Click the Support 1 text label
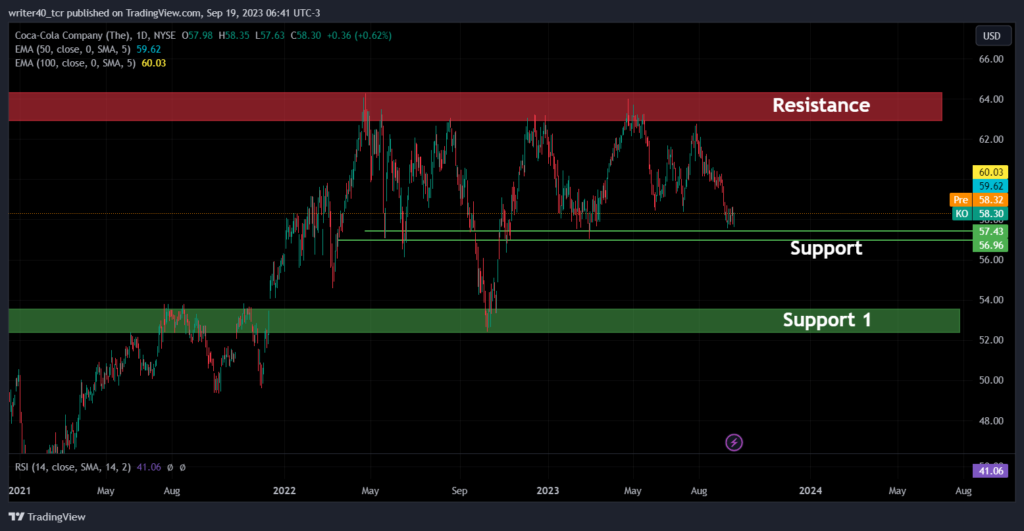The image size is (1024, 531). click(x=827, y=320)
